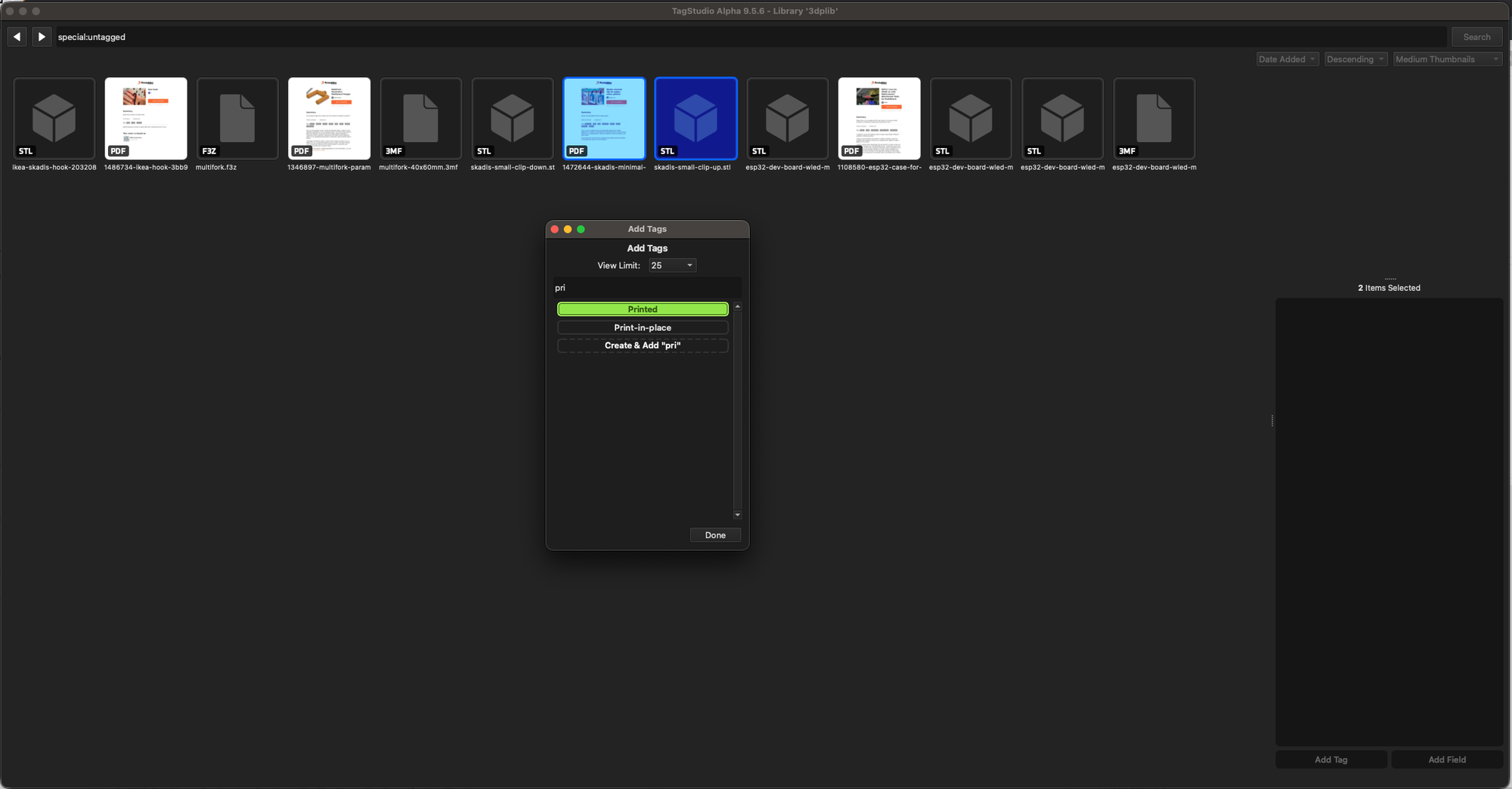Select the skadis-small-clip-down STL cube icon
This screenshot has height=789, width=1512.
513,119
